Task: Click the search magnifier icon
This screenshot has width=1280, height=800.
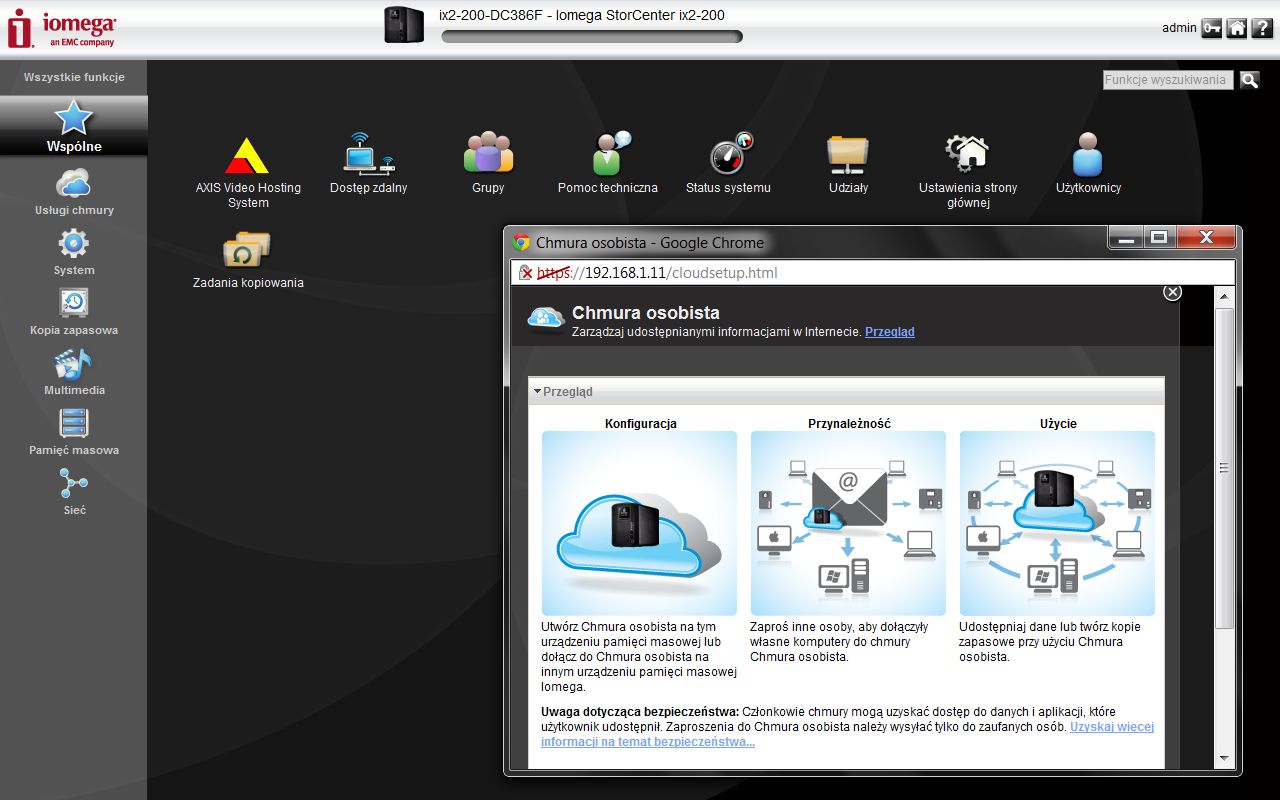Action: coord(1249,80)
